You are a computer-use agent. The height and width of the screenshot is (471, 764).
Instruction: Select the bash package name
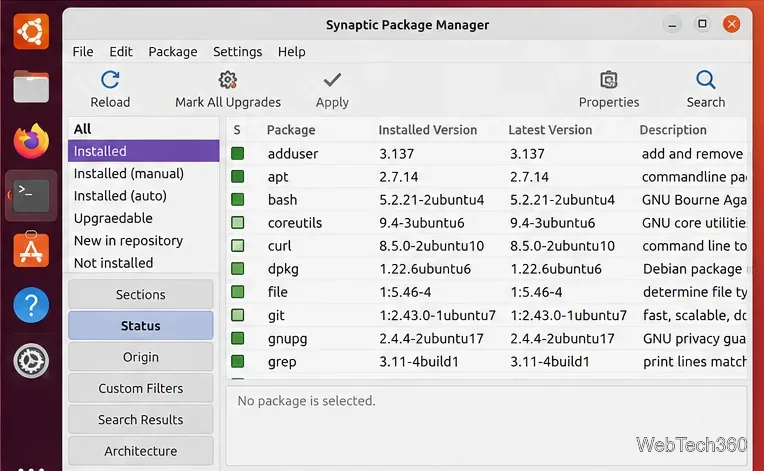click(x=282, y=199)
